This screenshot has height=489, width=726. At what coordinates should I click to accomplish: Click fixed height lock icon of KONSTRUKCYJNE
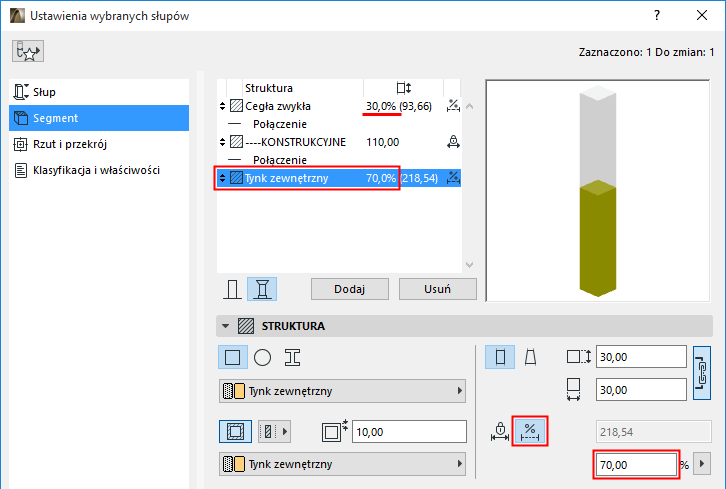coord(453,142)
